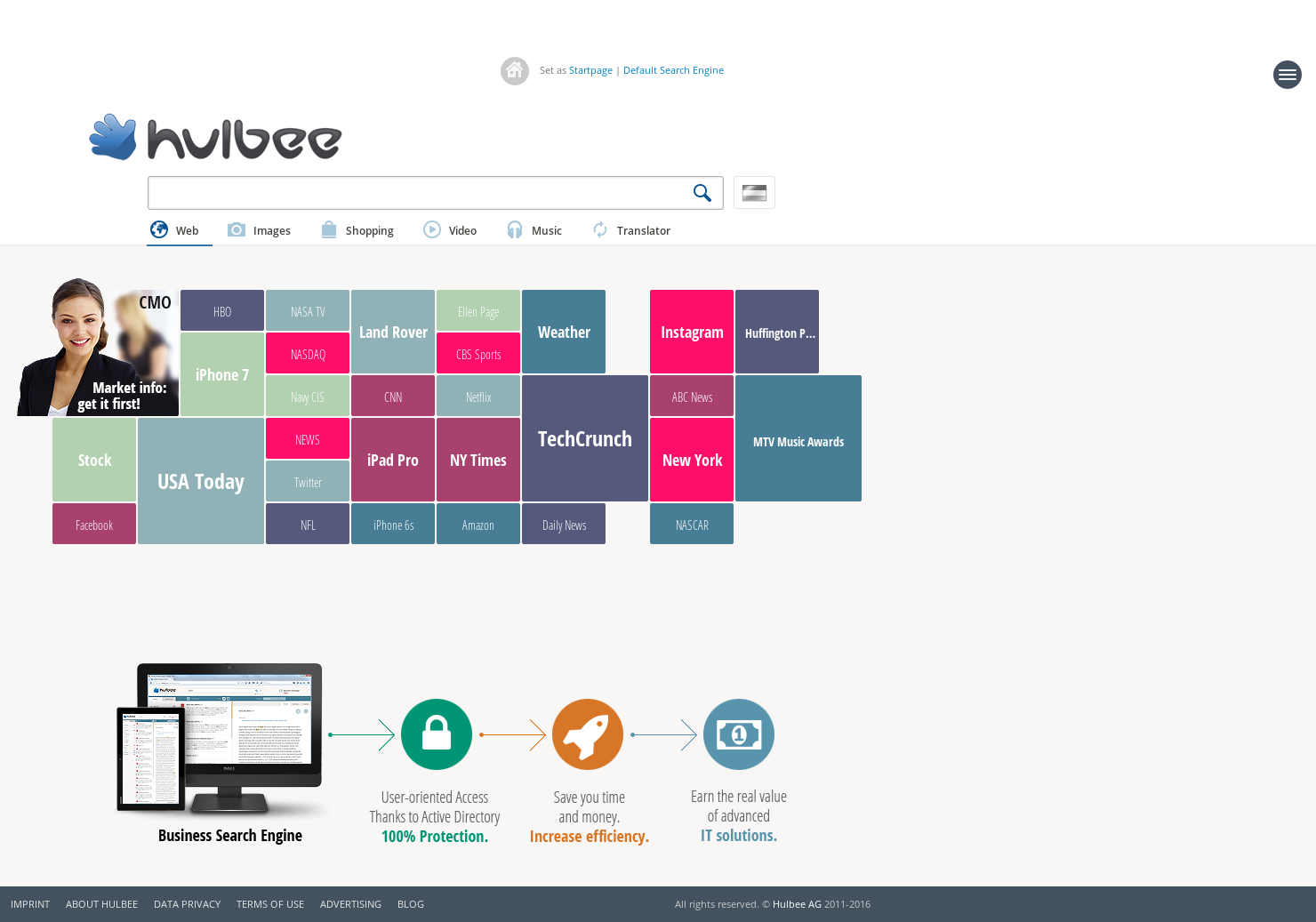
Task: Open the iPhone 7 tile
Action: (x=222, y=374)
